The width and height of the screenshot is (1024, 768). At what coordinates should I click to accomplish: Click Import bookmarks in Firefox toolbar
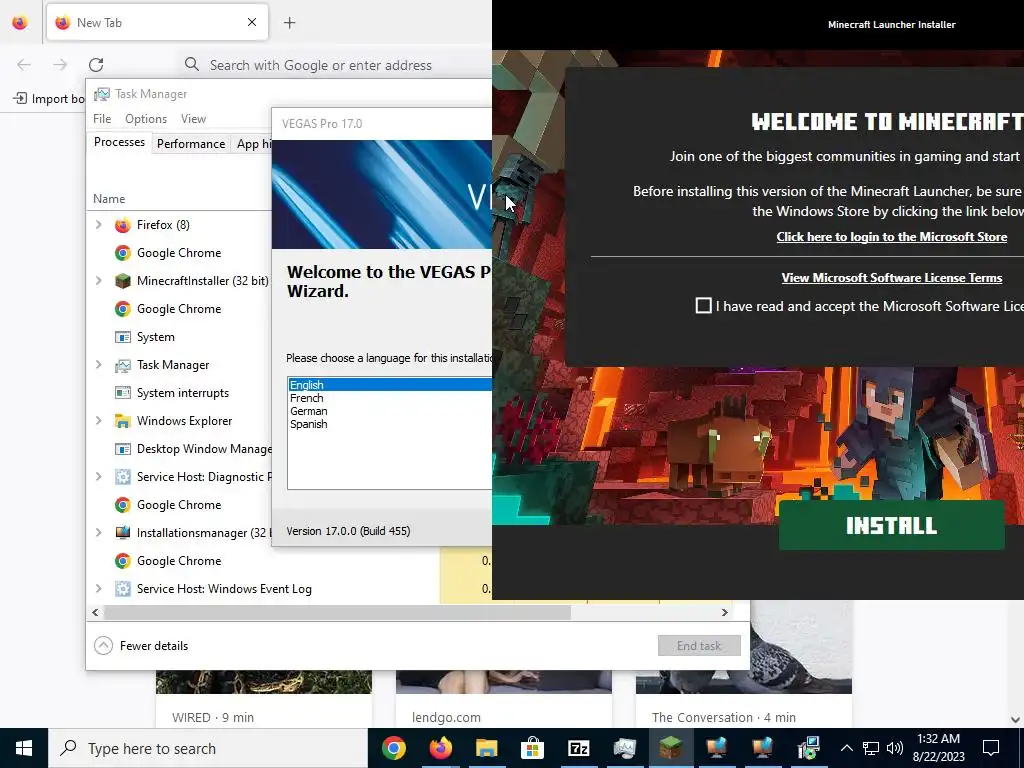click(x=49, y=99)
